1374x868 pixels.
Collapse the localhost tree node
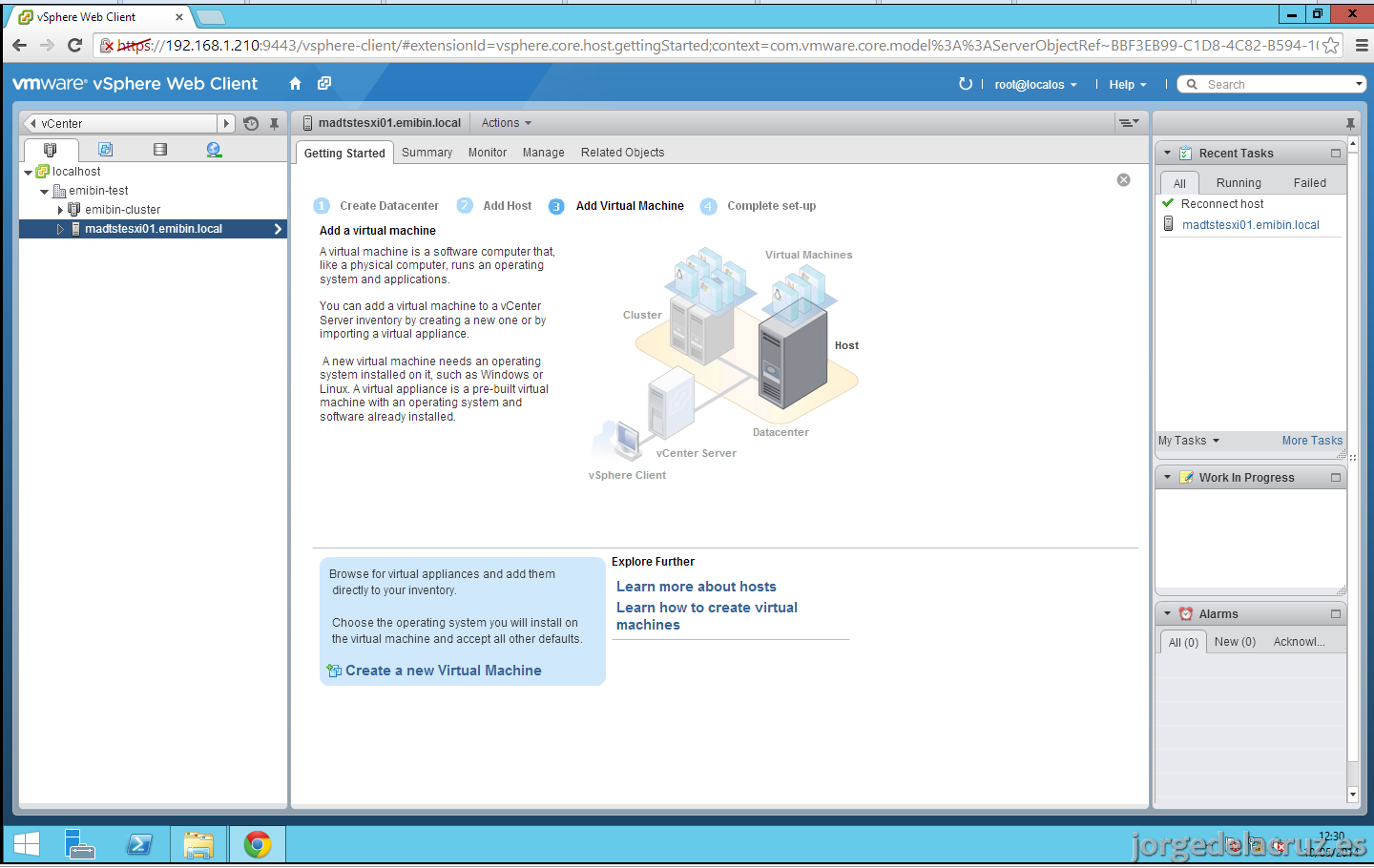point(29,173)
